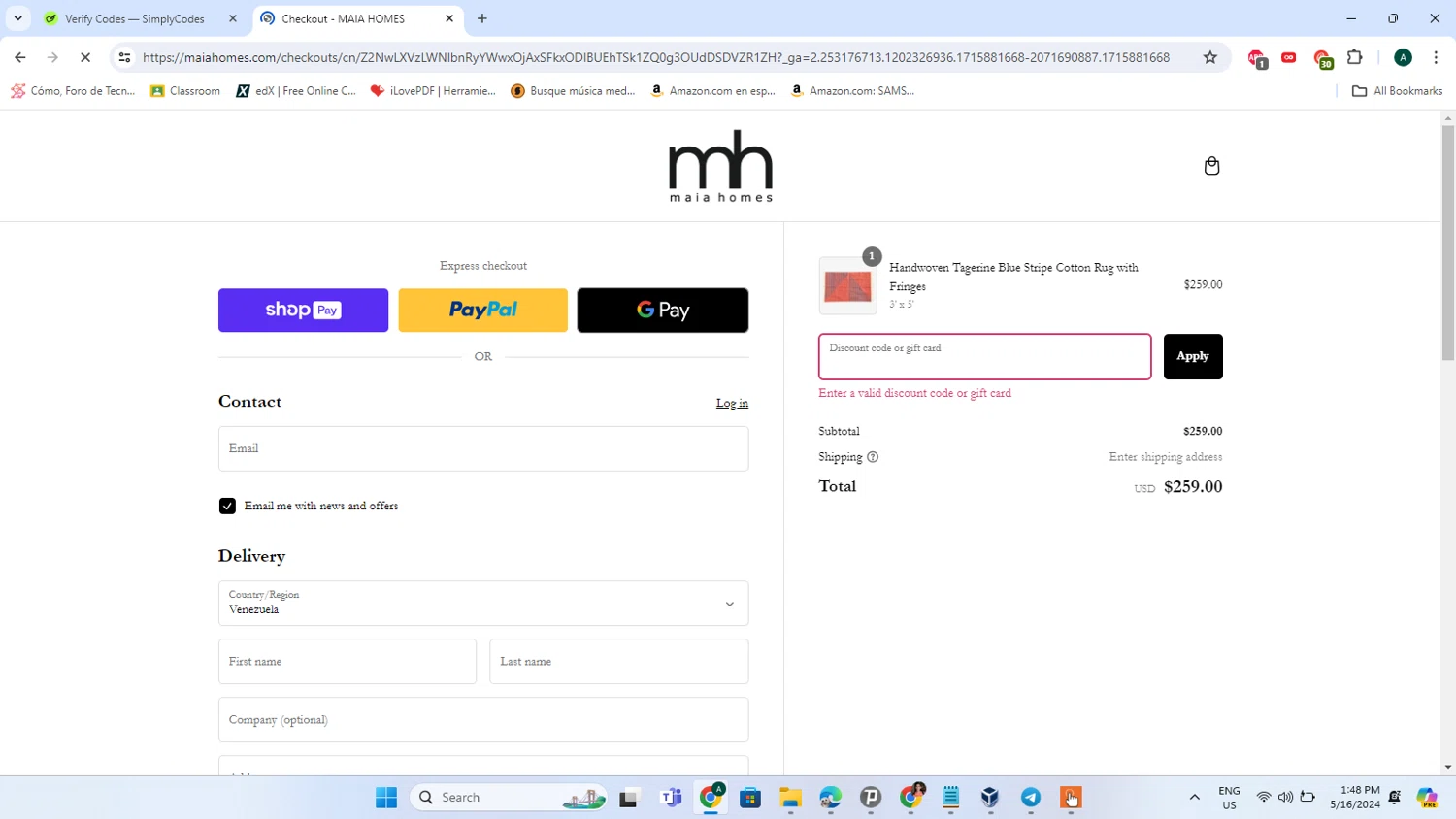Screen dimensions: 1456x819
Task: Click the Company (optional) field
Action: pos(483,719)
